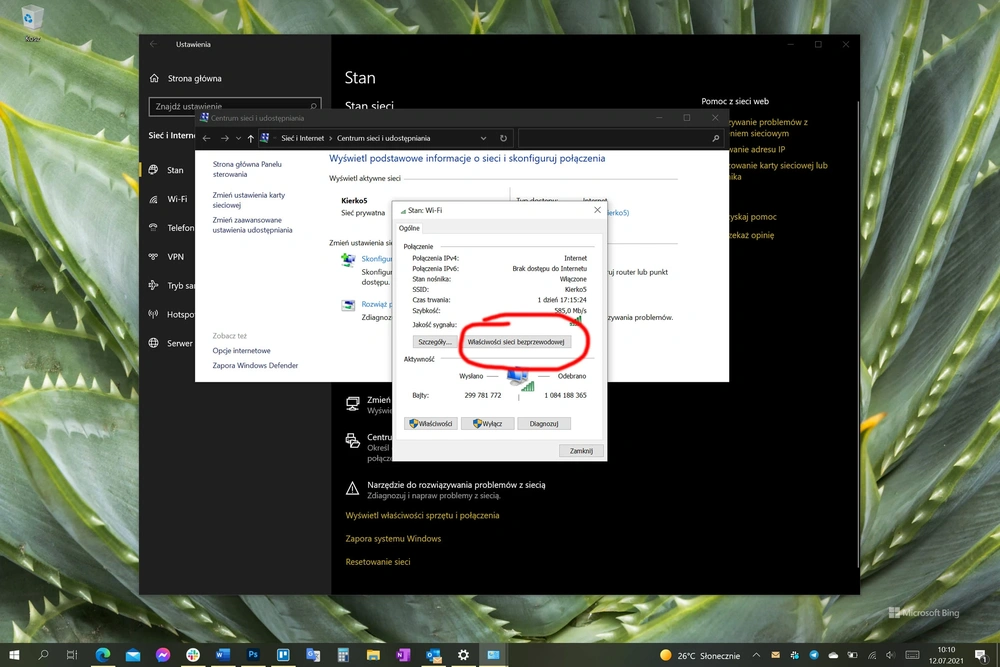Viewport: 1000px width, 667px height.
Task: Select the Ogólne tab in Wi-Fi status
Action: coord(409,228)
